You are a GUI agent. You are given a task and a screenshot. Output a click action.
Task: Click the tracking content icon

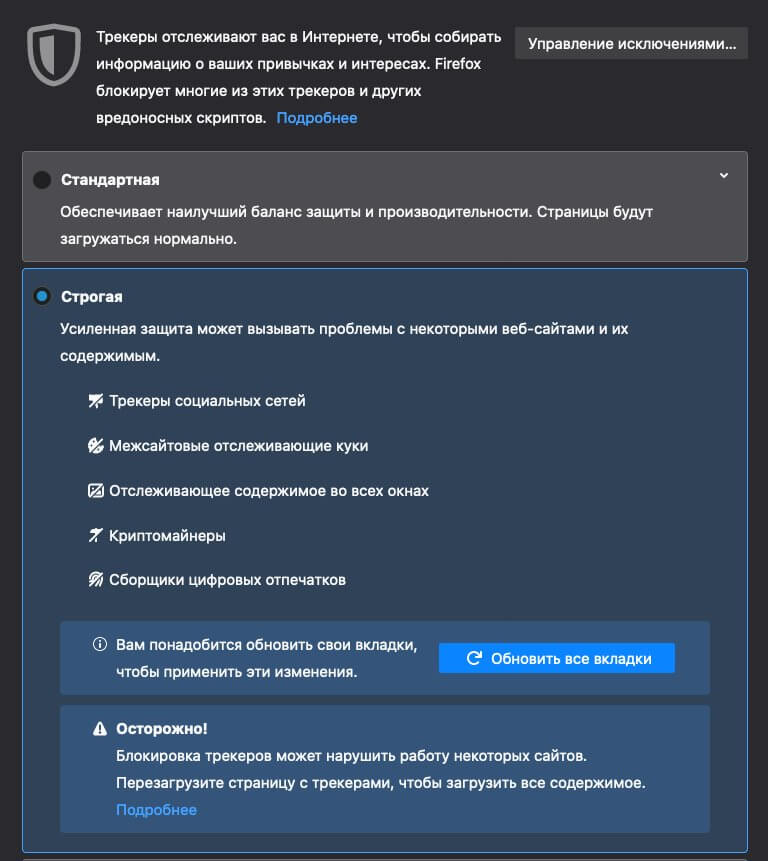tap(96, 491)
